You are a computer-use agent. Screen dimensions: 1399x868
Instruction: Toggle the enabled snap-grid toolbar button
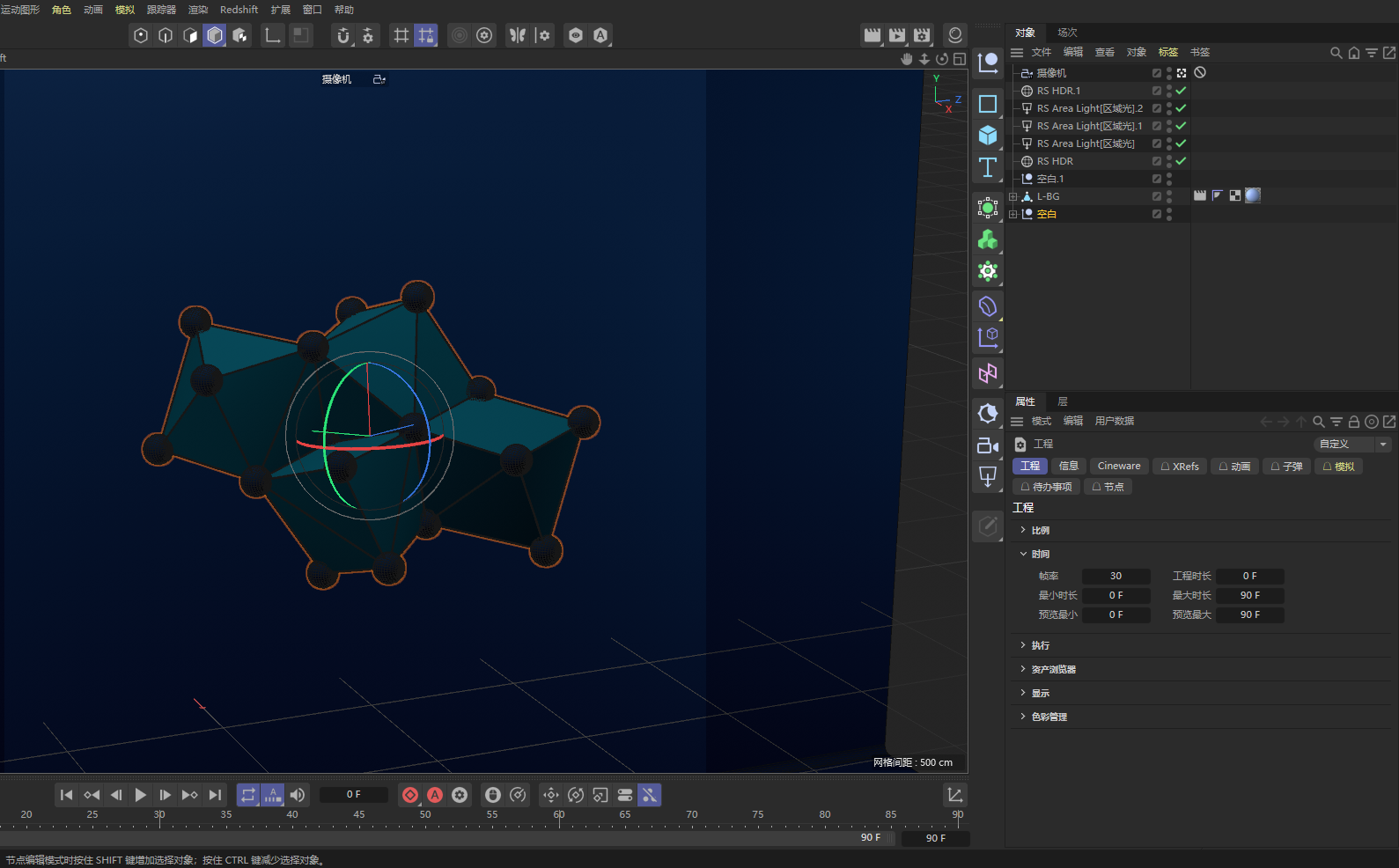coord(426,35)
